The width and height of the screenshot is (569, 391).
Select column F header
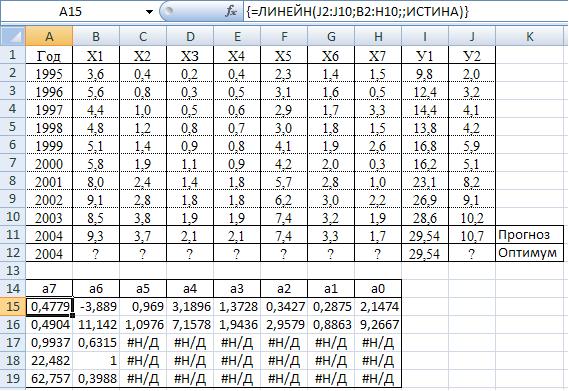[x=284, y=36]
